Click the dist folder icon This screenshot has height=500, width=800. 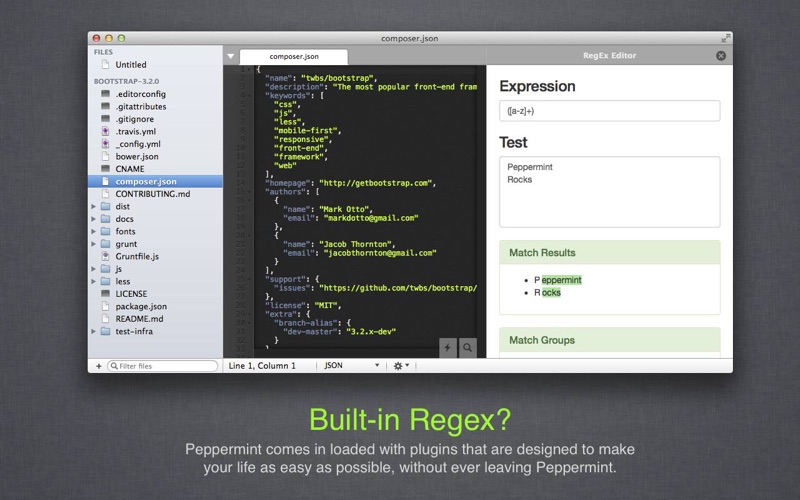pyautogui.click(x=106, y=207)
